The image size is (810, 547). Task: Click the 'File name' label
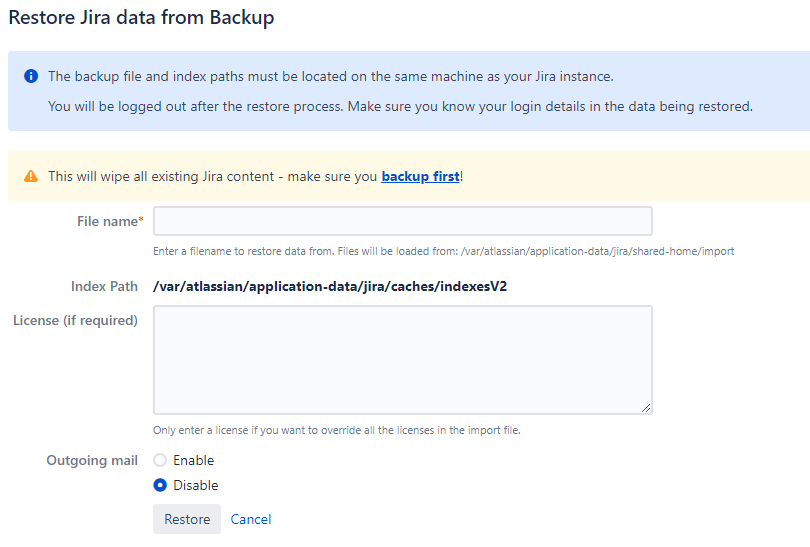107,222
